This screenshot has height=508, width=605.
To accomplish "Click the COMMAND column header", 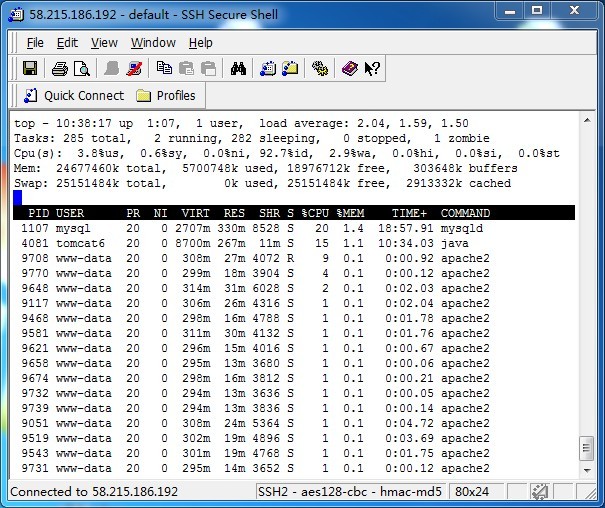I will pos(465,213).
